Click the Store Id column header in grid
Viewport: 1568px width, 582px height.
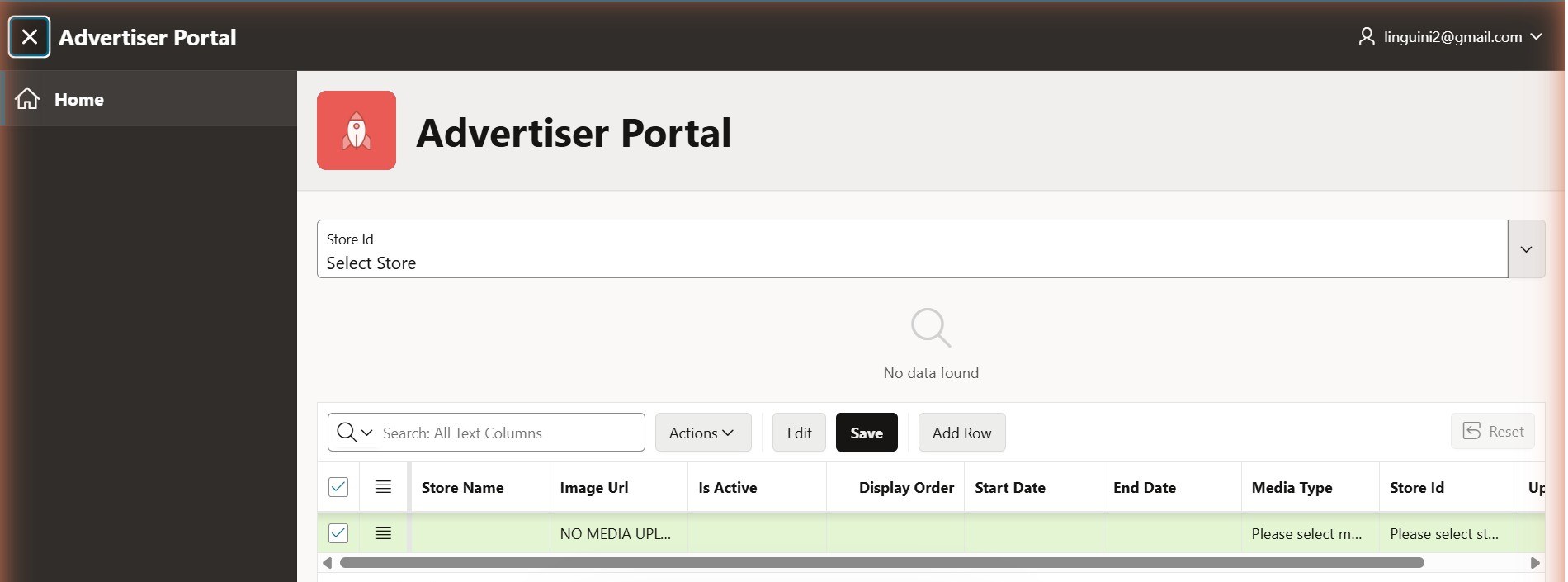(1448, 487)
